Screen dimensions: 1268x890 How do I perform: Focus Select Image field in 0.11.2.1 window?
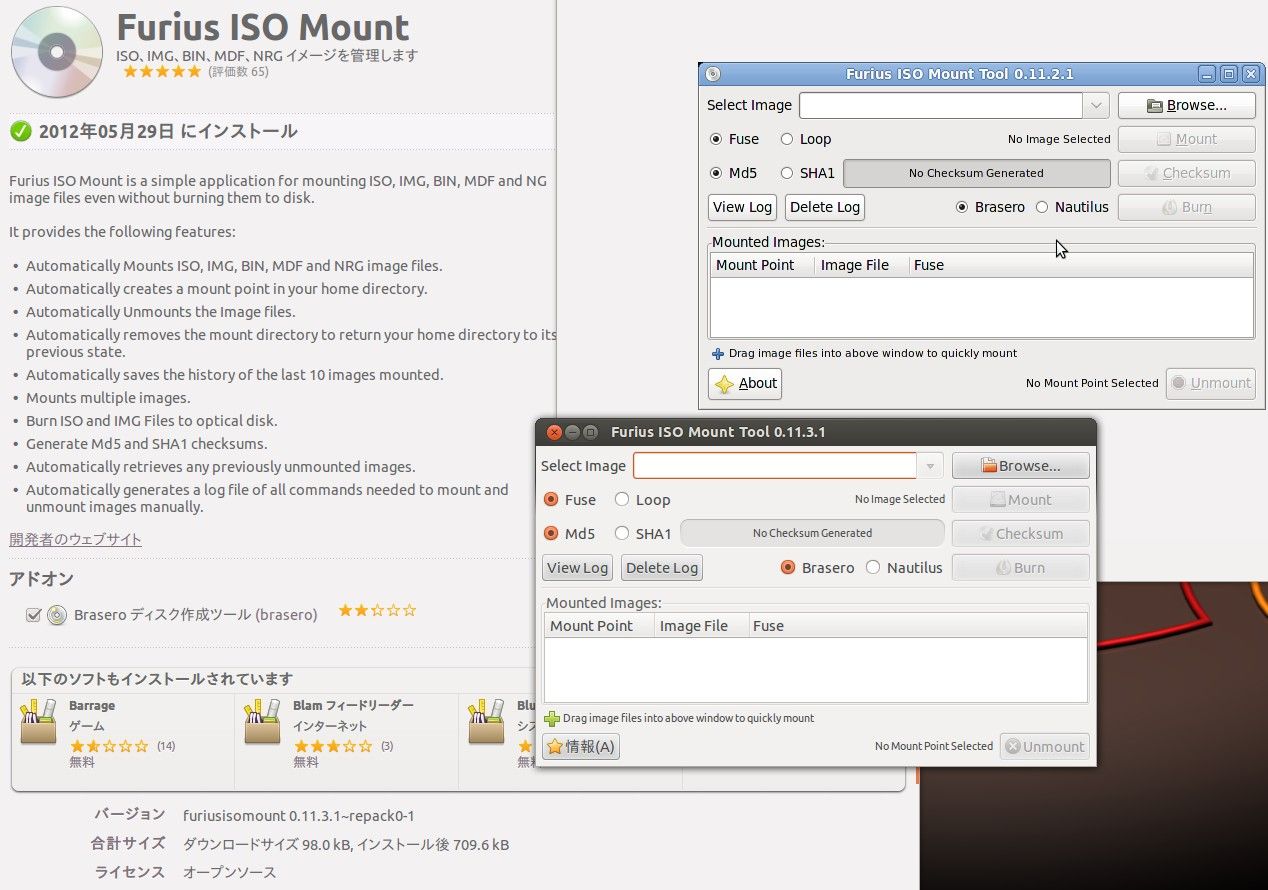click(940, 105)
